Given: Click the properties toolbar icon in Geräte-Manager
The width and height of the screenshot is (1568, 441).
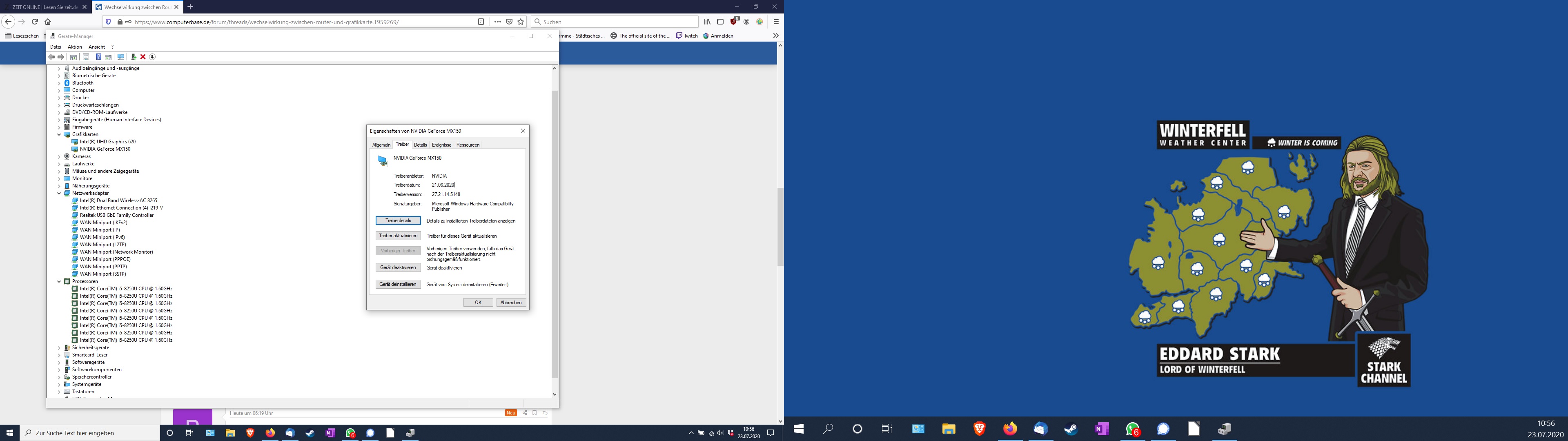Looking at the screenshot, I should click(x=86, y=57).
